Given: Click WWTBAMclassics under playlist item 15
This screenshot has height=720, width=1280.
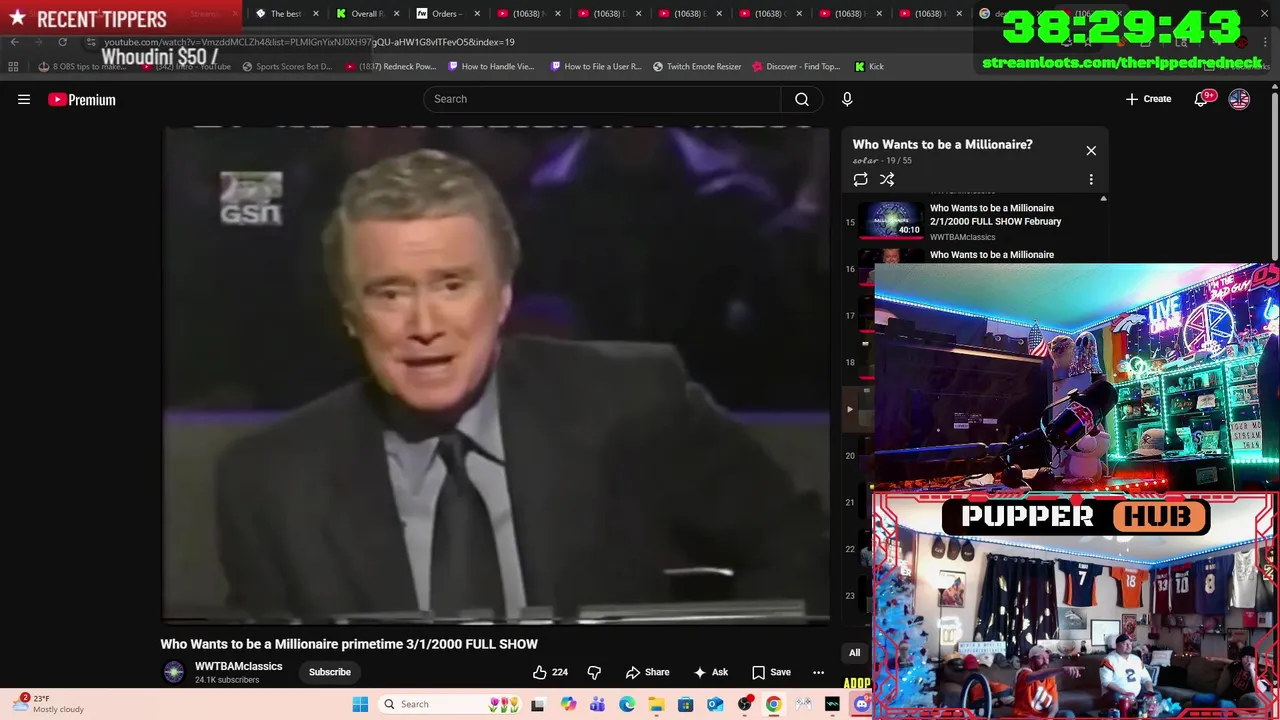Looking at the screenshot, I should pyautogui.click(x=962, y=237).
